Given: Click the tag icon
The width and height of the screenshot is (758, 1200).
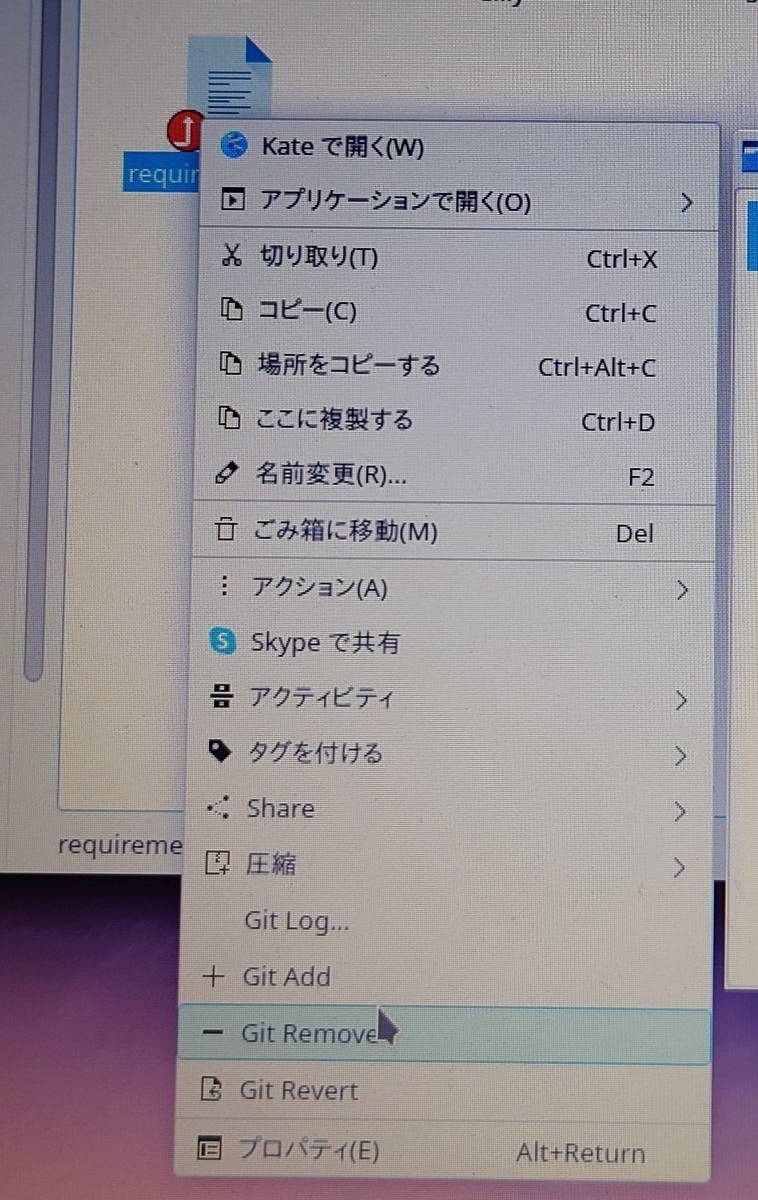Looking at the screenshot, I should pyautogui.click(x=219, y=752).
